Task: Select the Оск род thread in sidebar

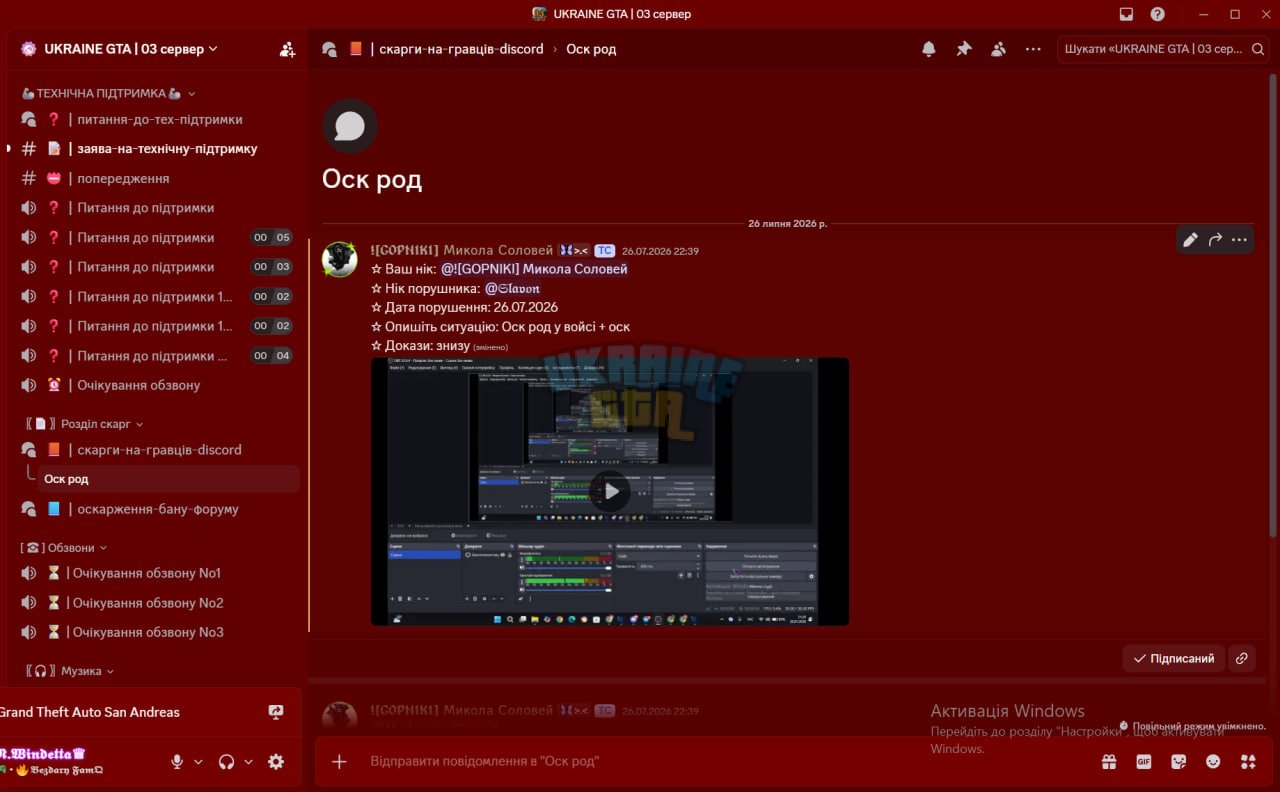Action: [x=168, y=479]
